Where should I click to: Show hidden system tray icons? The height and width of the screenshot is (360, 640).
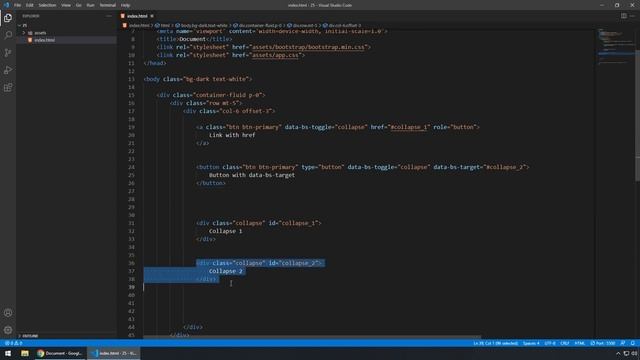(x=618, y=353)
